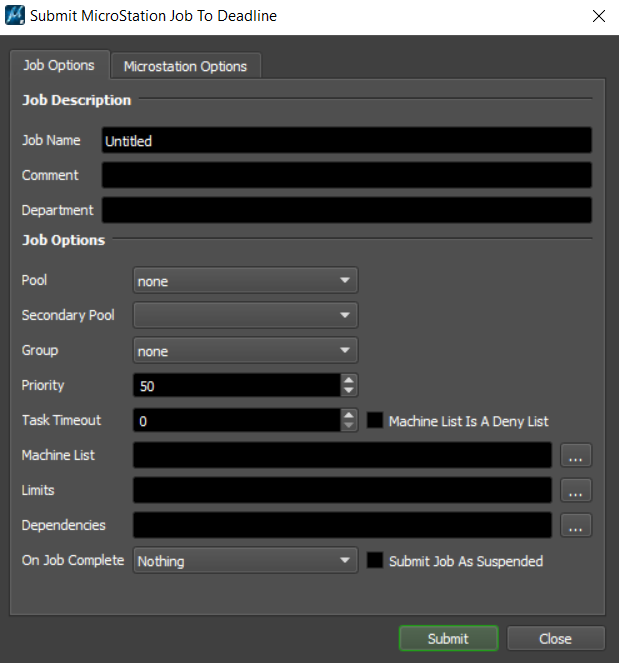Screen dimensions: 619x663
Task: Open Limits browse ellipsis button
Action: [575, 490]
